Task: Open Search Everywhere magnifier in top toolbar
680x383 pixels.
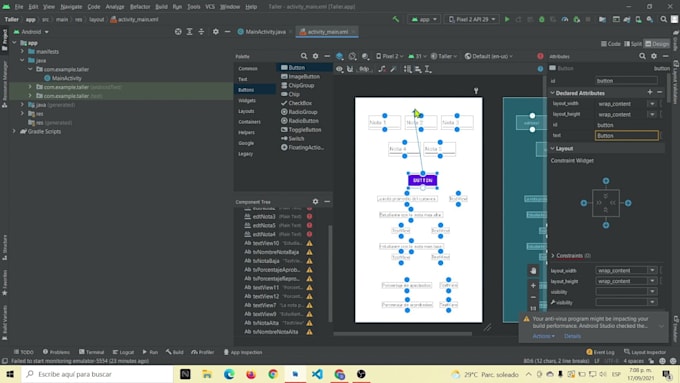Action: [x=664, y=19]
